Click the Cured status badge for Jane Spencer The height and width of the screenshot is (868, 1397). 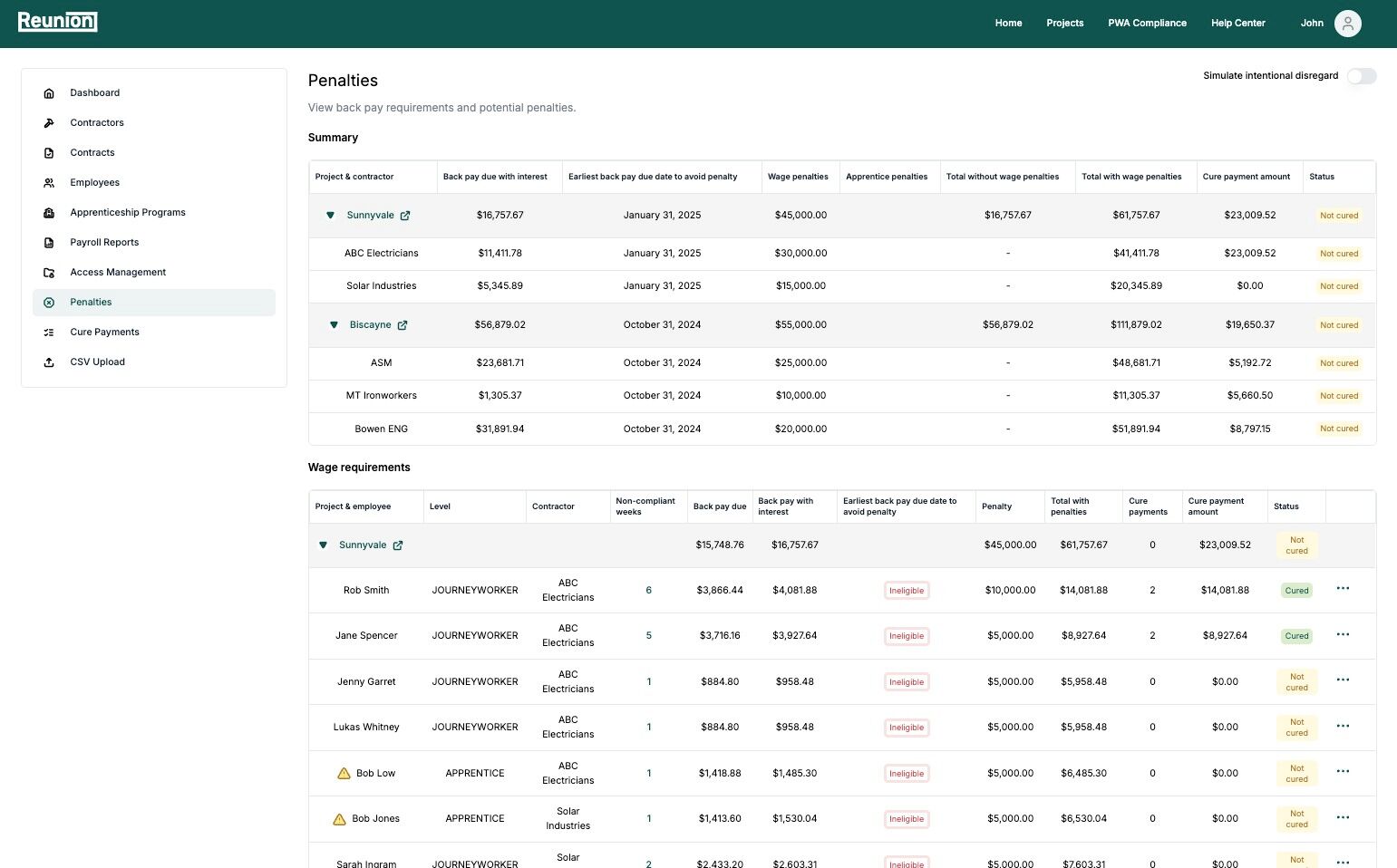click(x=1296, y=636)
